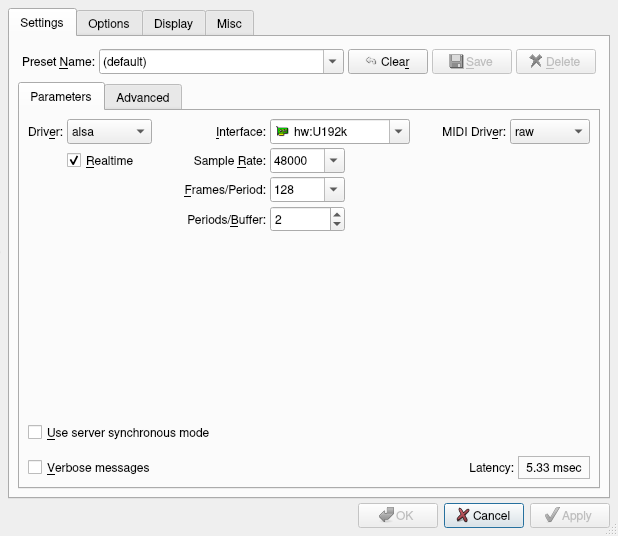
Task: Enable Use server synchronous mode
Action: (35, 433)
